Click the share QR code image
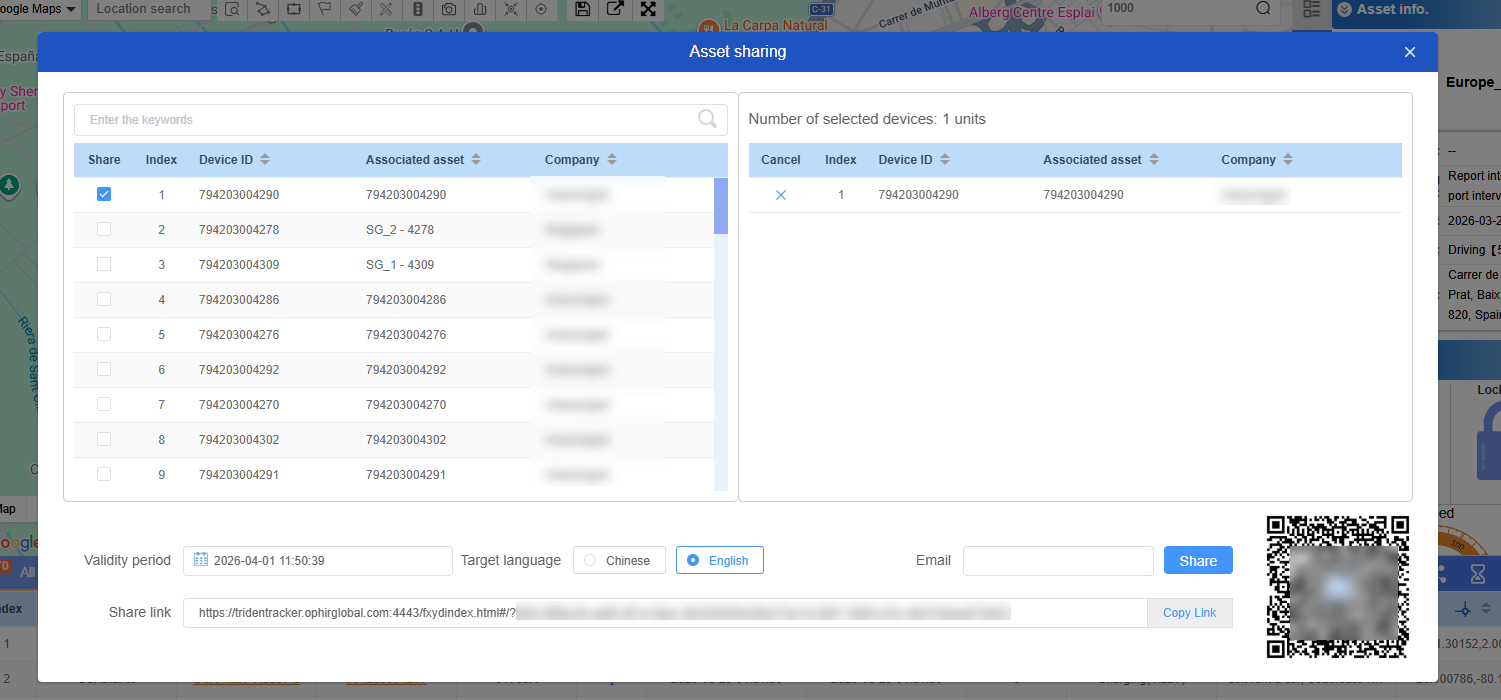The image size is (1501, 700). click(1337, 587)
